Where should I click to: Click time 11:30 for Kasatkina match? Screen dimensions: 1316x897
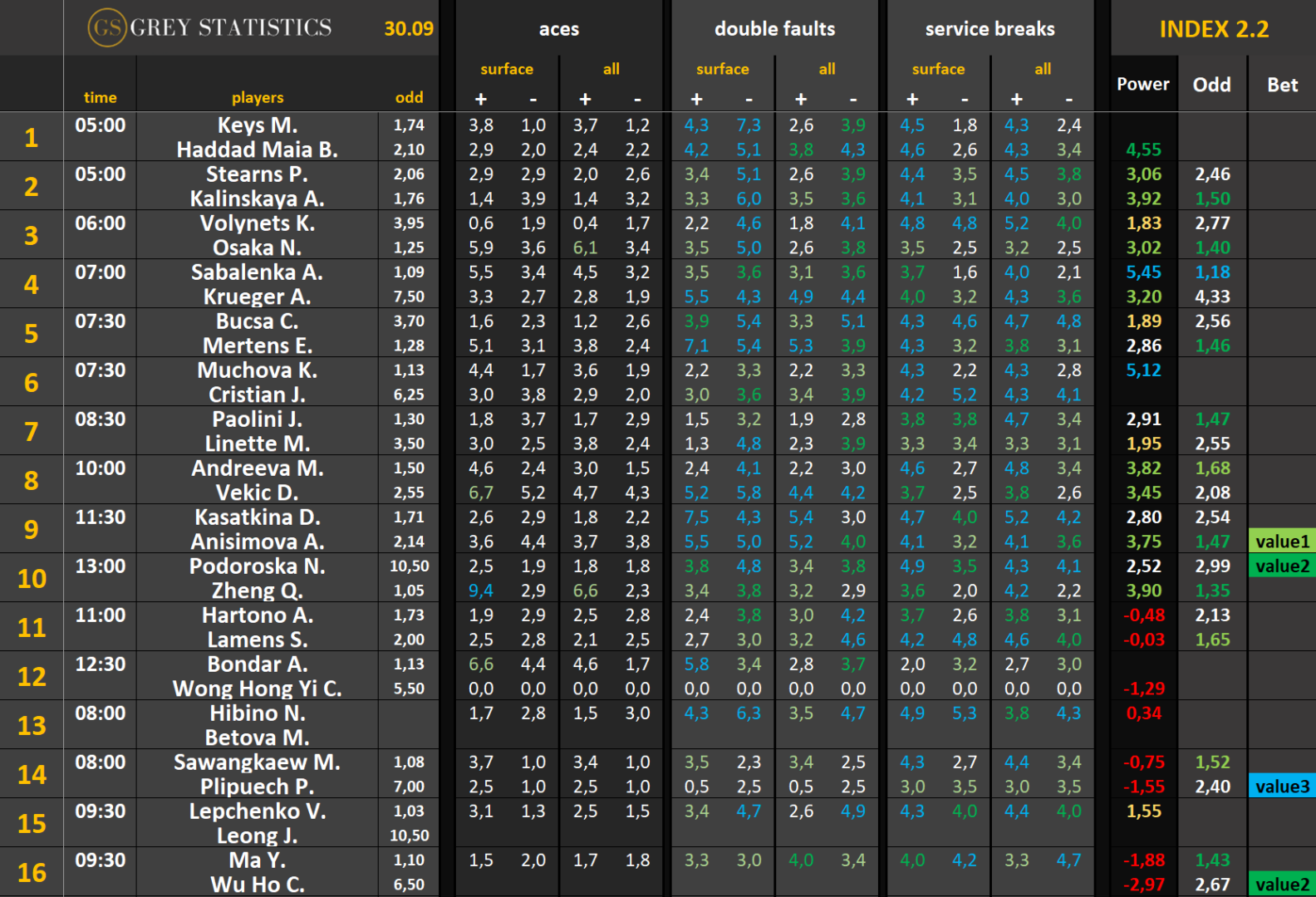(101, 517)
